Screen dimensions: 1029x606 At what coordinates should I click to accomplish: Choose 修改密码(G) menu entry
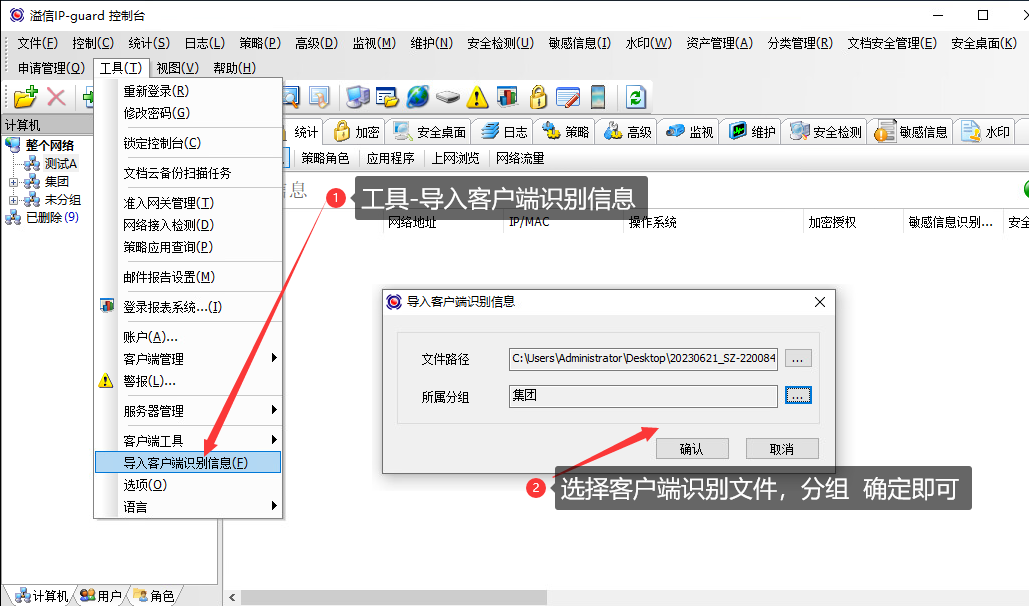click(188, 113)
